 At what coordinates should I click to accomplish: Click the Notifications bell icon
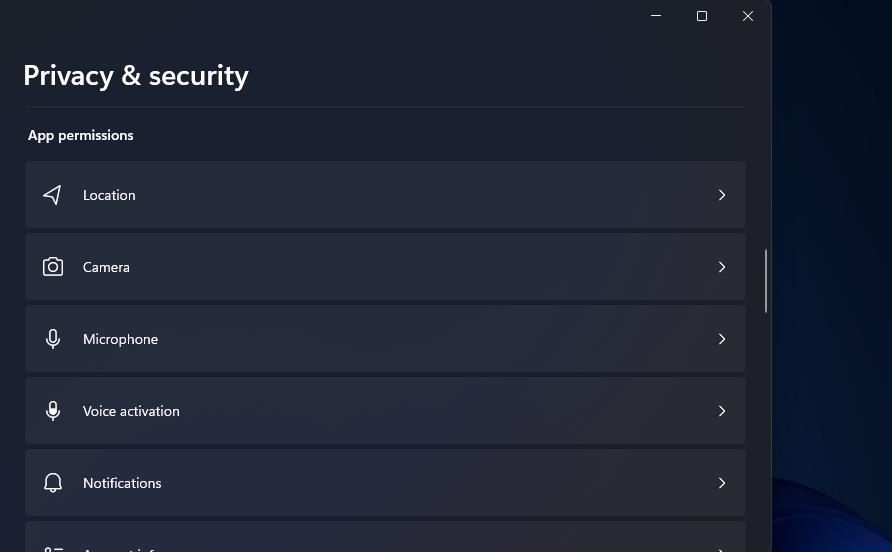pos(53,483)
